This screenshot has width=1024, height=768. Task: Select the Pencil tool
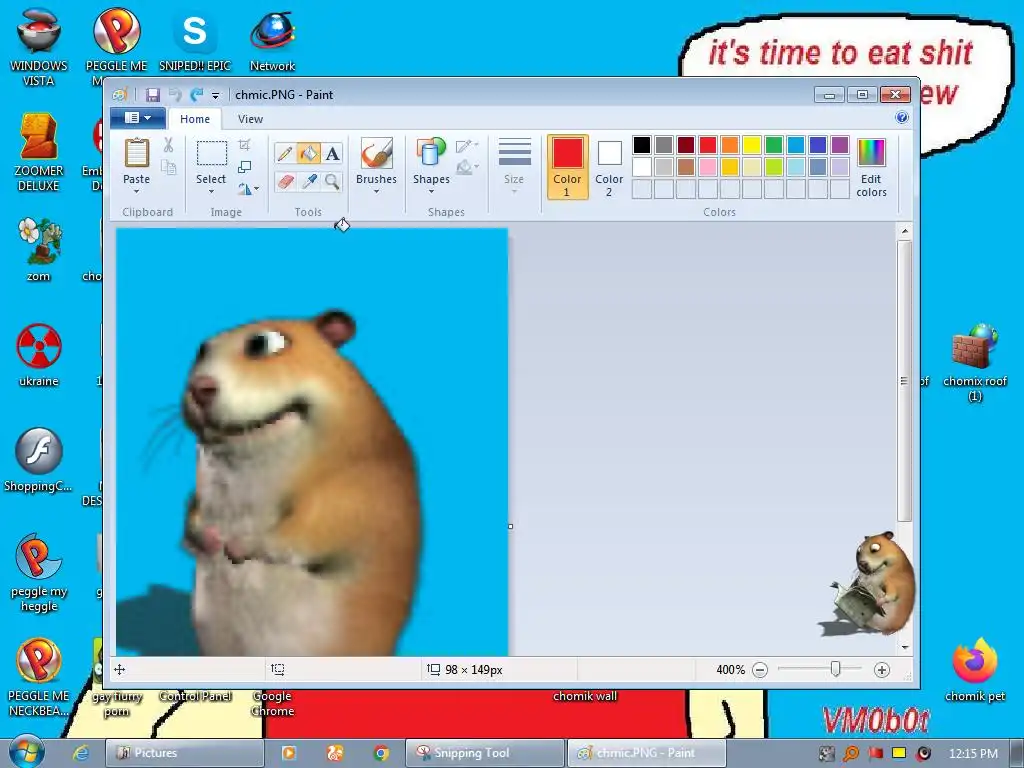click(x=284, y=154)
